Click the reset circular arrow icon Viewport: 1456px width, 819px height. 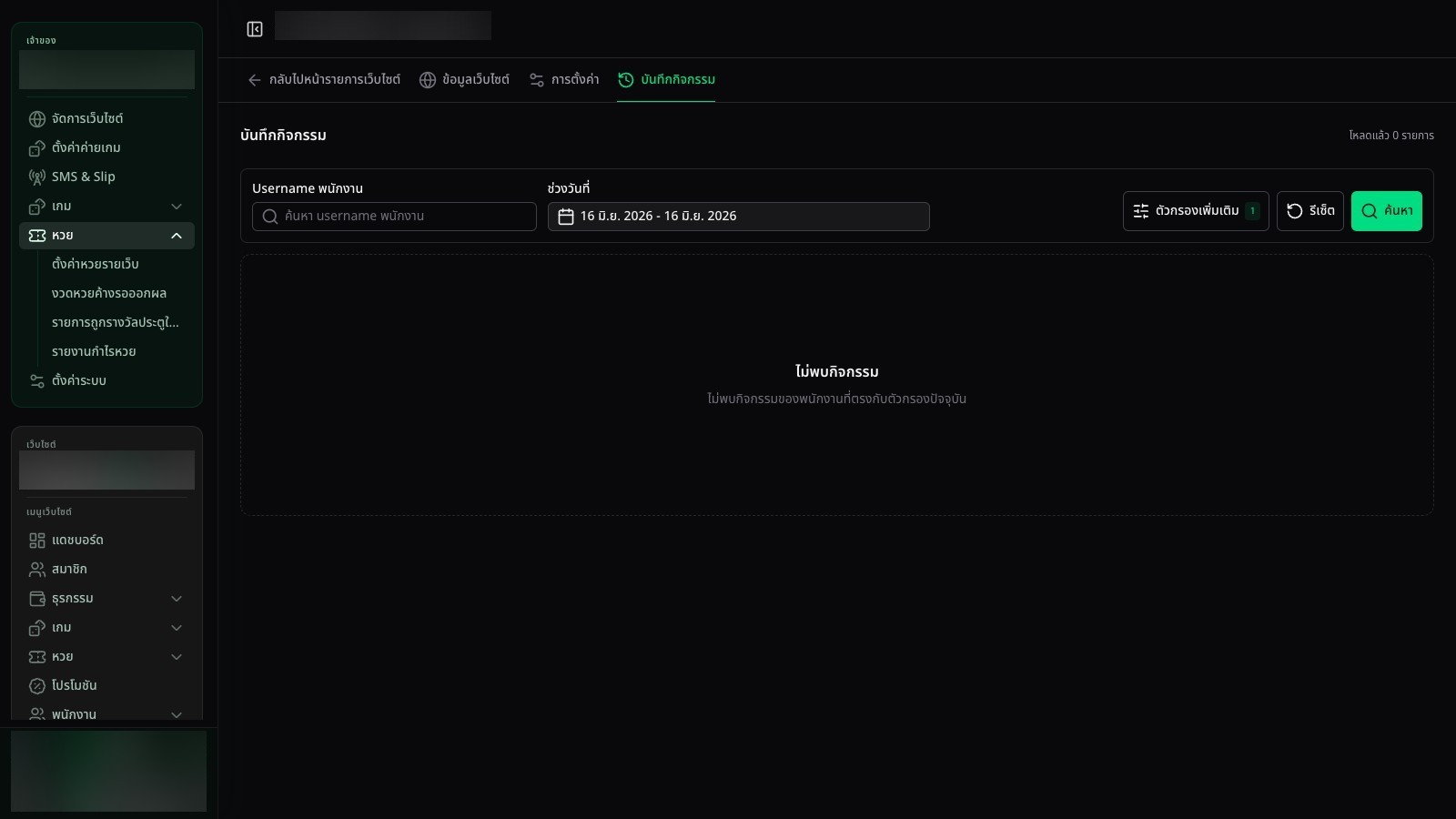click(x=1295, y=211)
